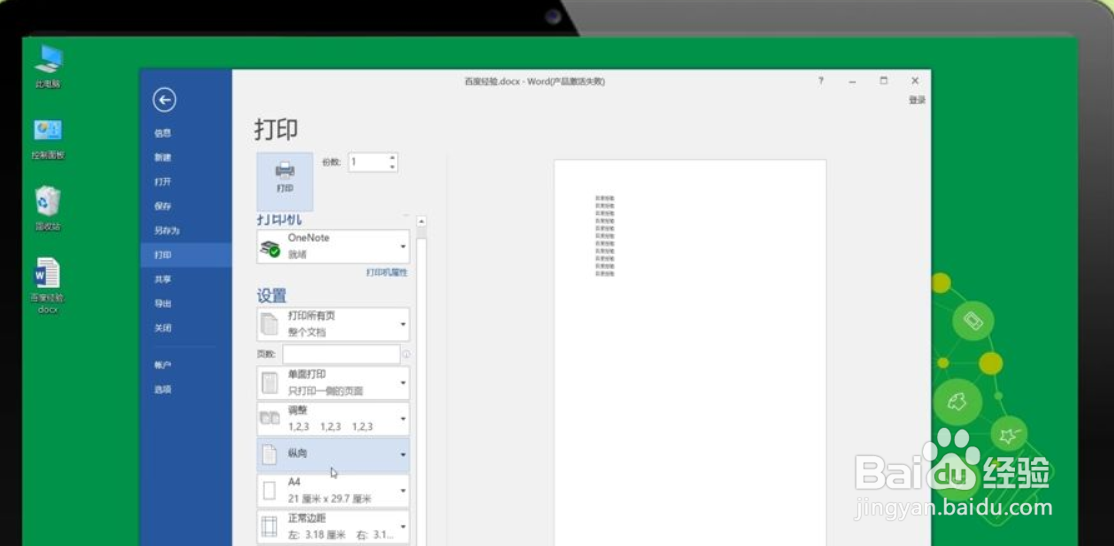The width and height of the screenshot is (1114, 546).
Task: Open the Printer Properties link
Action: point(387,273)
